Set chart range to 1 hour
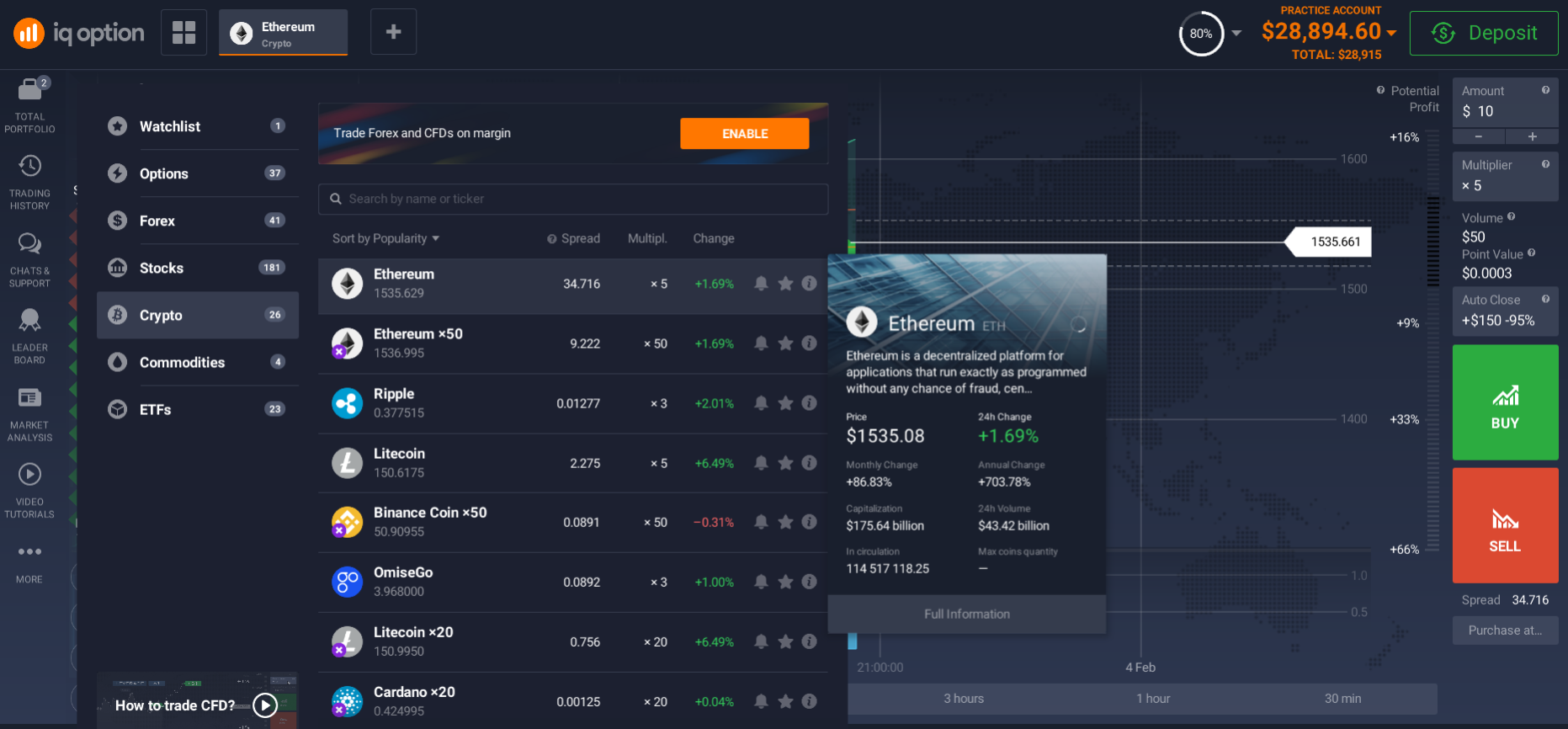1568x729 pixels. coord(1152,699)
